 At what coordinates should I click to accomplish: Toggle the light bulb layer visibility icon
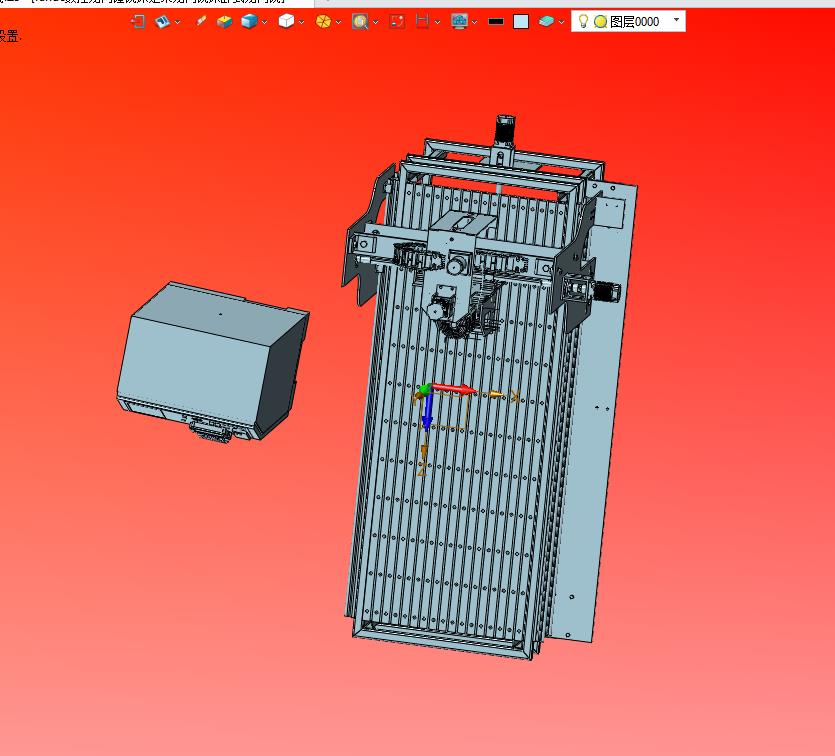583,21
